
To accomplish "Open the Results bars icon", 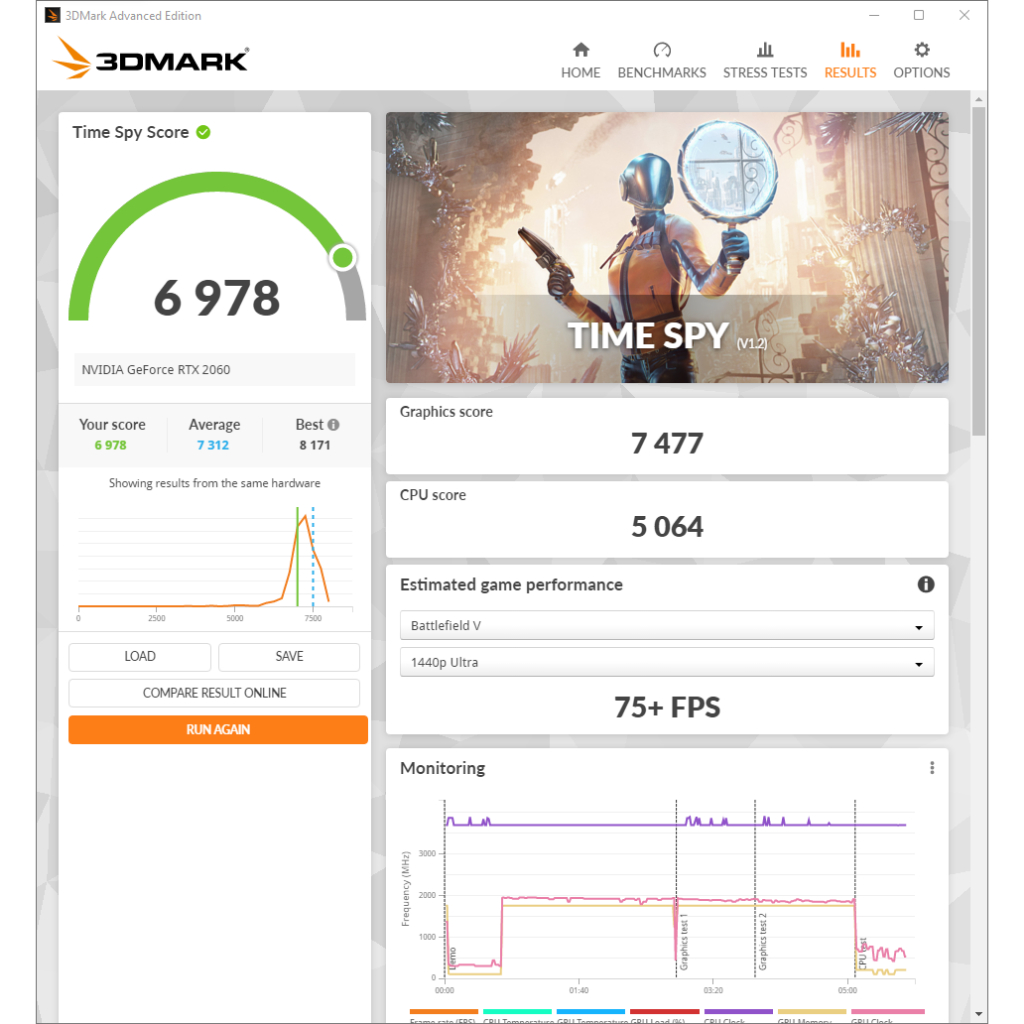I will pos(850,50).
